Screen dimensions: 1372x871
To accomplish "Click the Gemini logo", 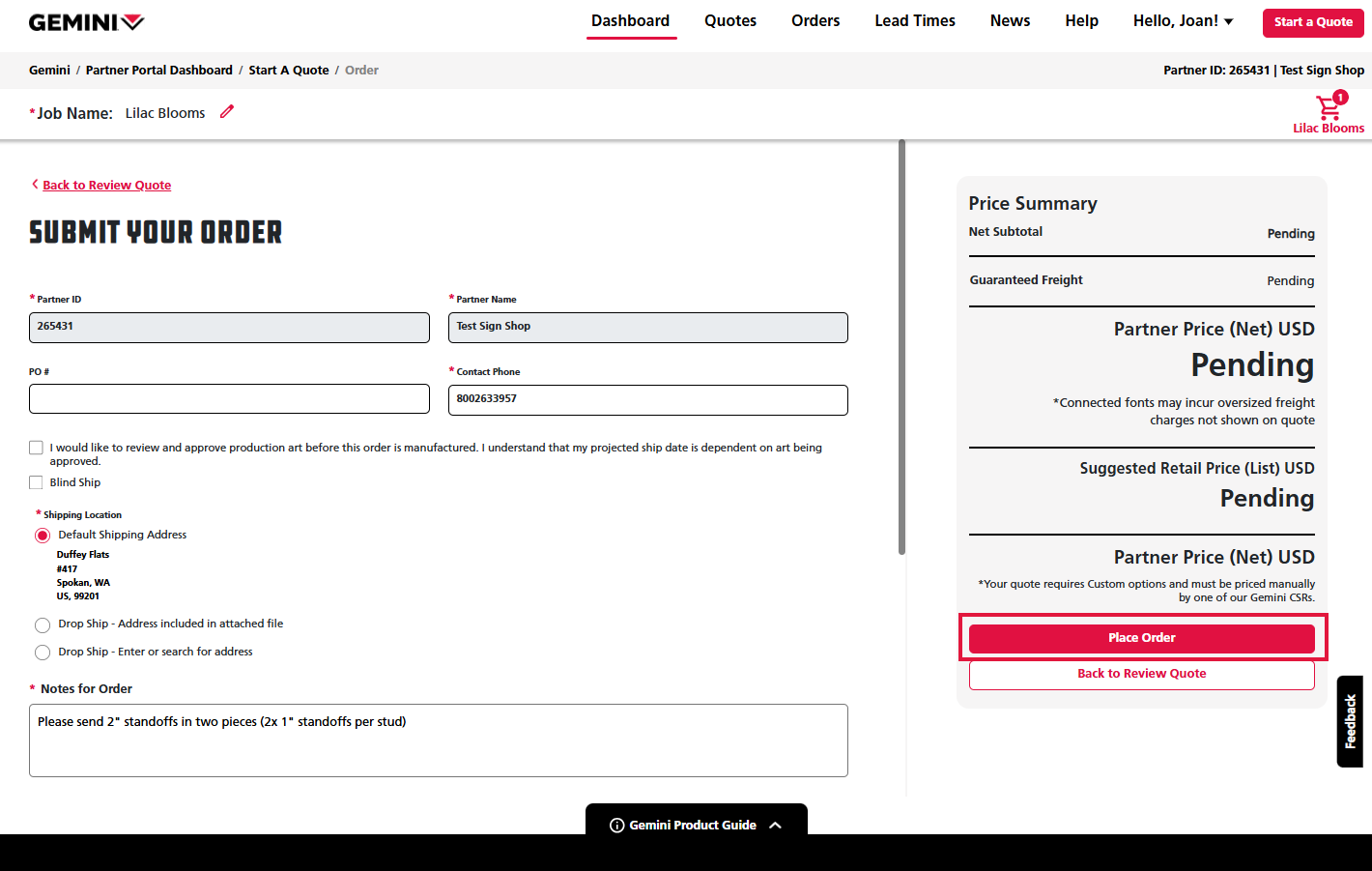I will coord(86,22).
